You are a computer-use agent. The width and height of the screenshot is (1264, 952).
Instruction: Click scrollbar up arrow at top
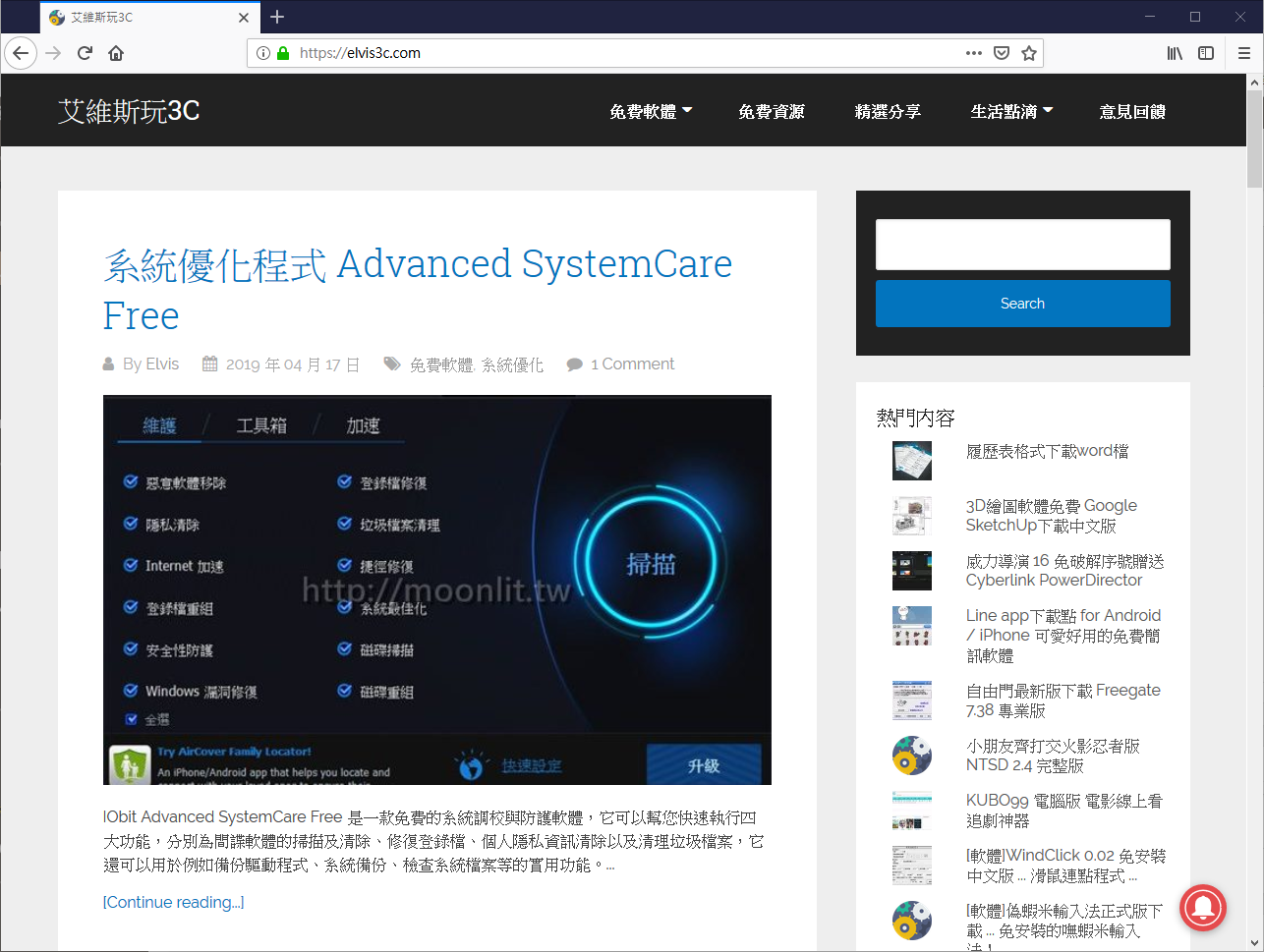point(1254,83)
